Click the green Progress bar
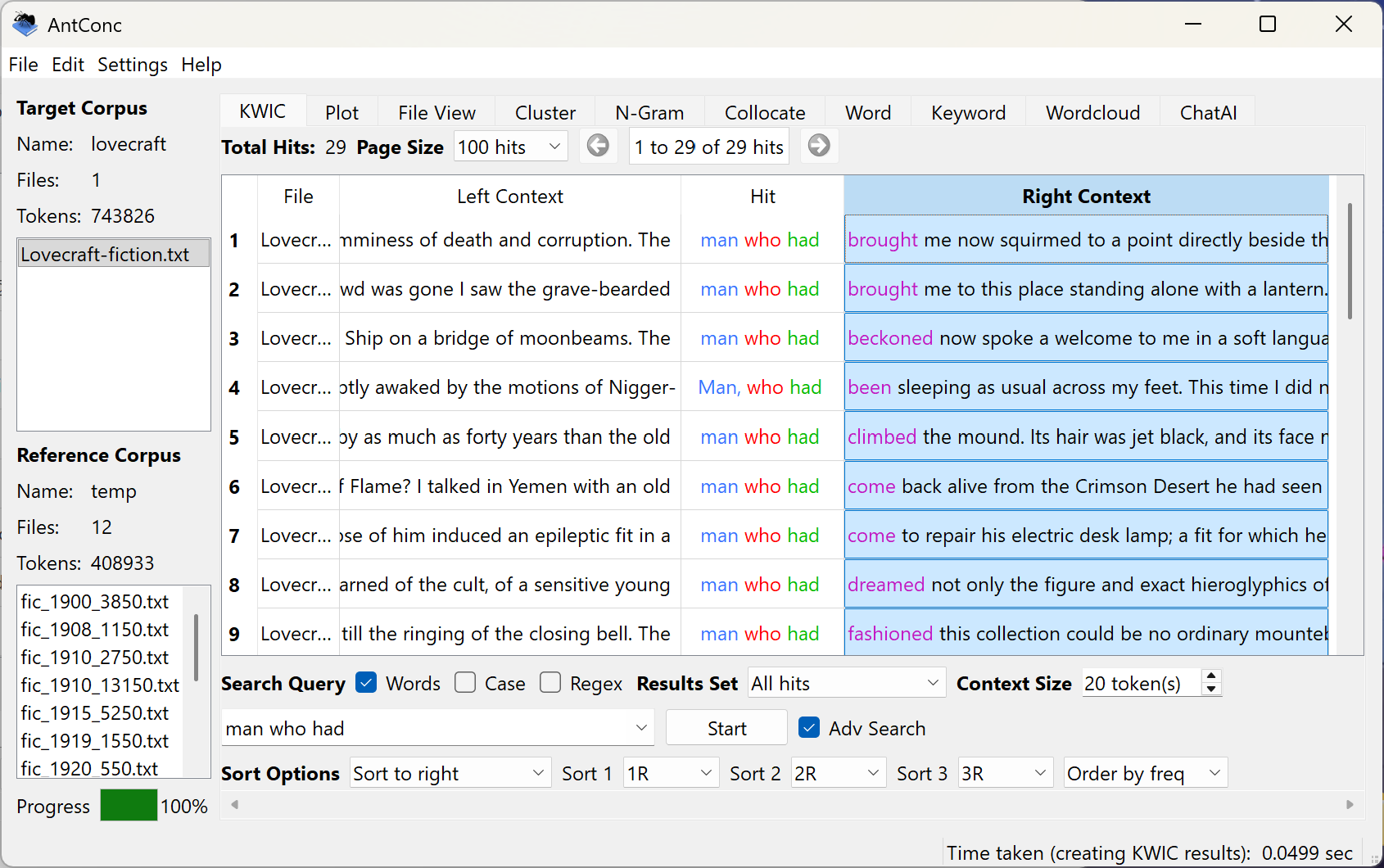Screen dimensions: 1384x868 click(x=129, y=806)
